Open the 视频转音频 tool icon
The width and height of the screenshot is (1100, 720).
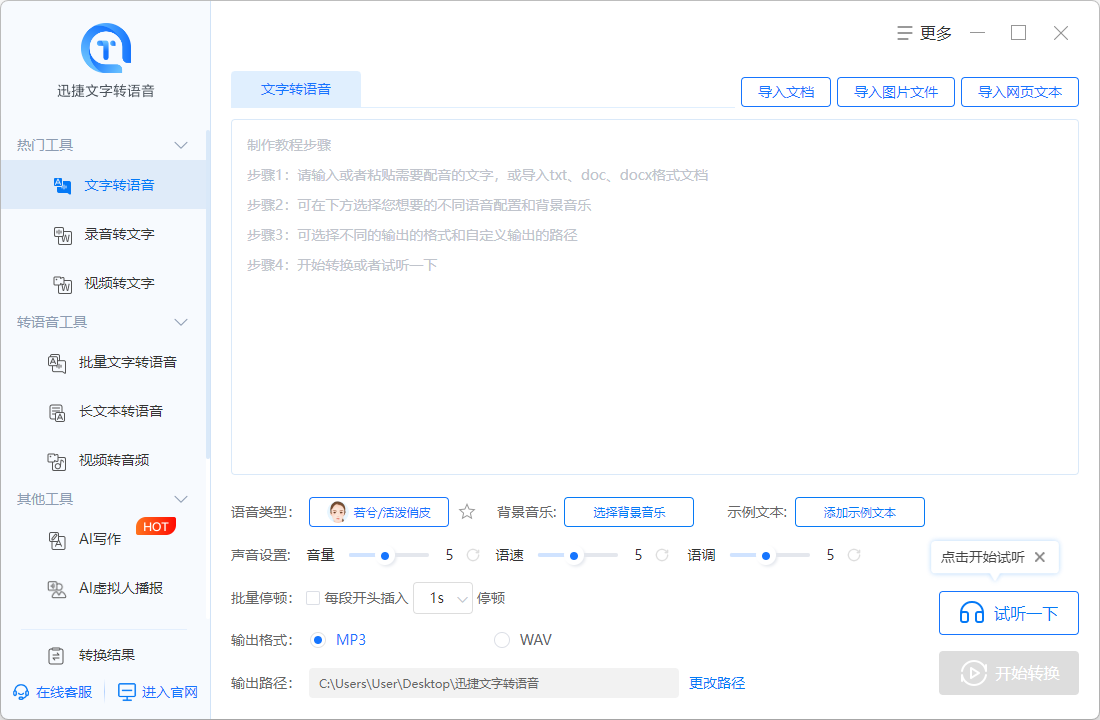point(57,461)
